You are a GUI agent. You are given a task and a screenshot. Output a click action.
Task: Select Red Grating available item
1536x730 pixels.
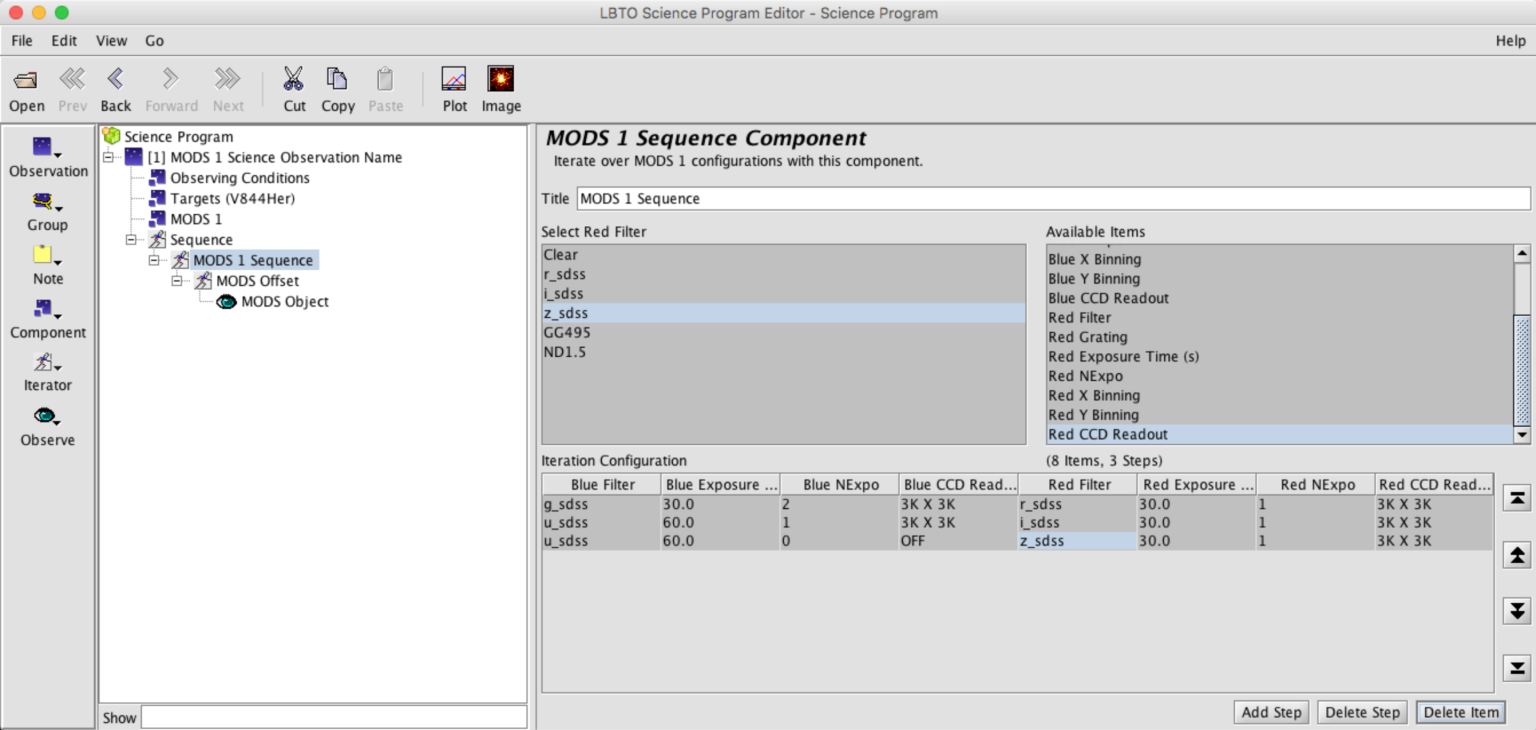click(1280, 337)
